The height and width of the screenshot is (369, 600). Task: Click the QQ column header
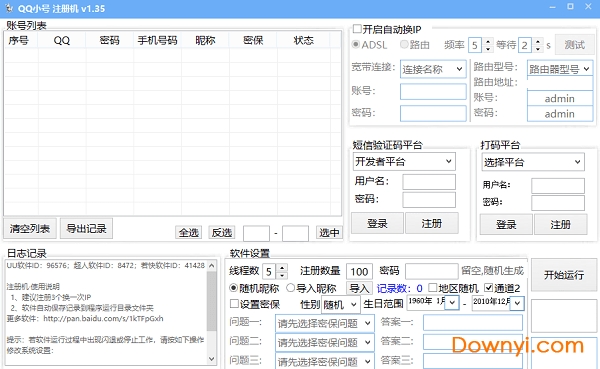click(x=62, y=40)
